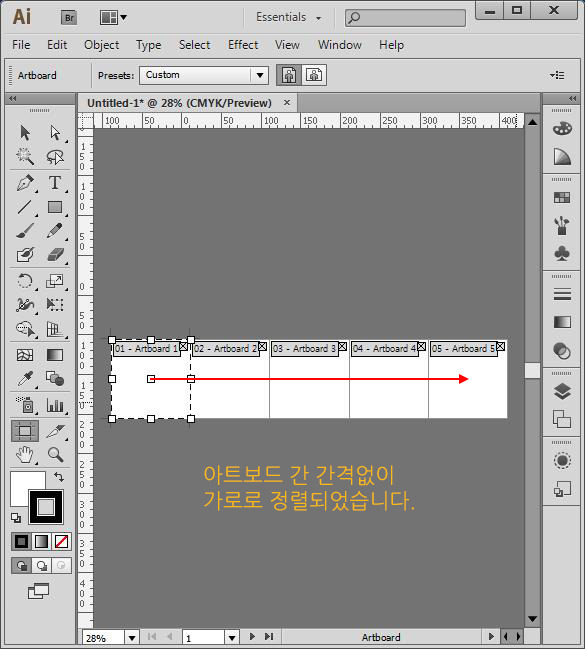Open the Effect menu
Screen dimensions: 585x649
click(243, 45)
